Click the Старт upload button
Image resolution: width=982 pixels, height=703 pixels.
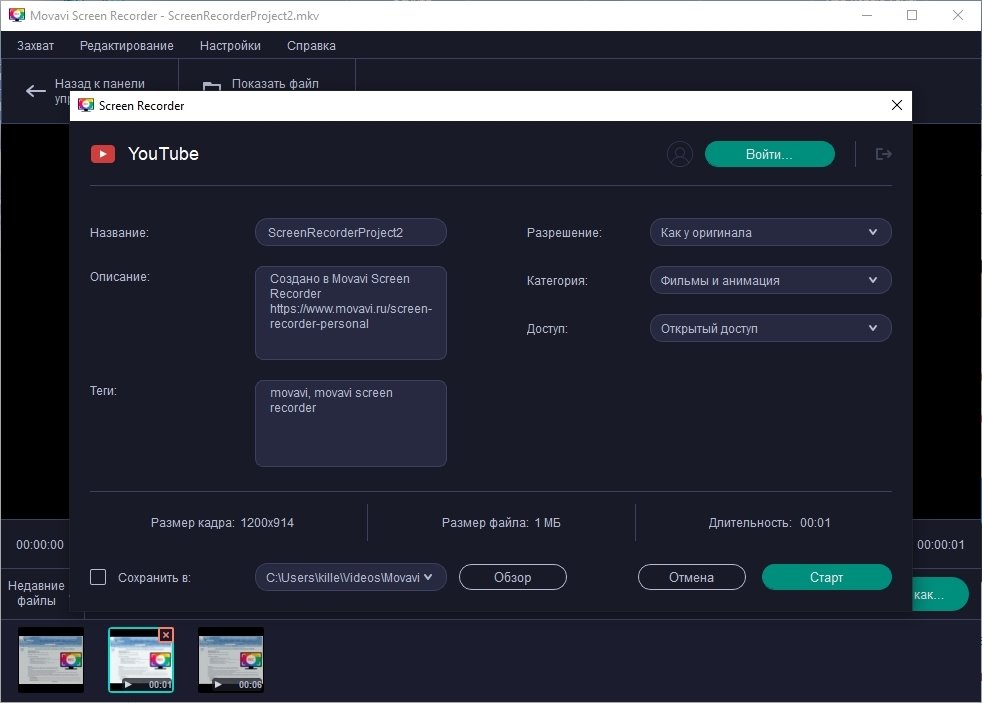click(x=826, y=577)
